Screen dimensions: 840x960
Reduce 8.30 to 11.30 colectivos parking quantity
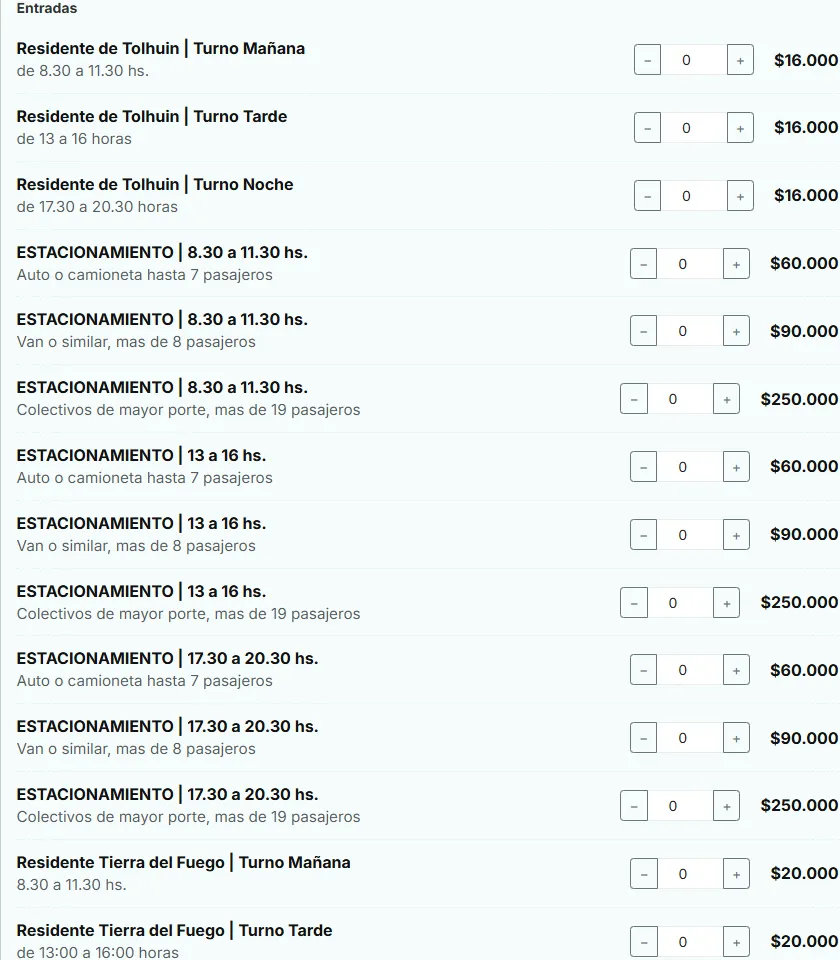[x=633, y=399]
